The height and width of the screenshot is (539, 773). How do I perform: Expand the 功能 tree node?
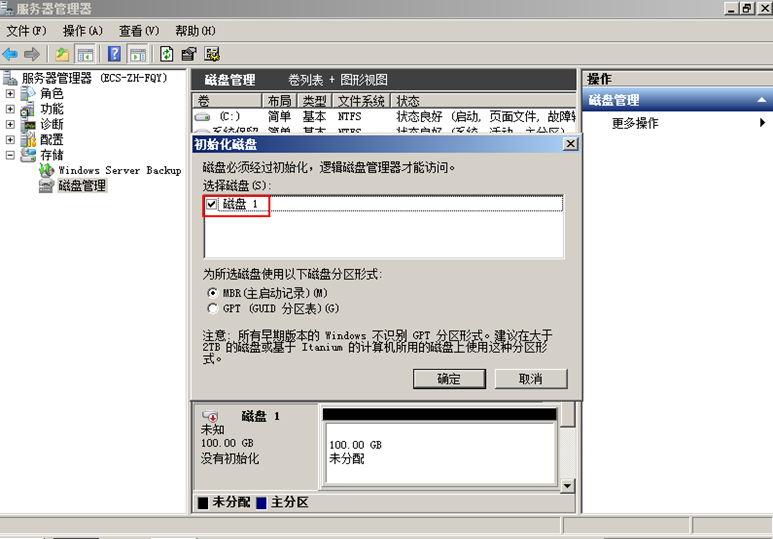10,109
